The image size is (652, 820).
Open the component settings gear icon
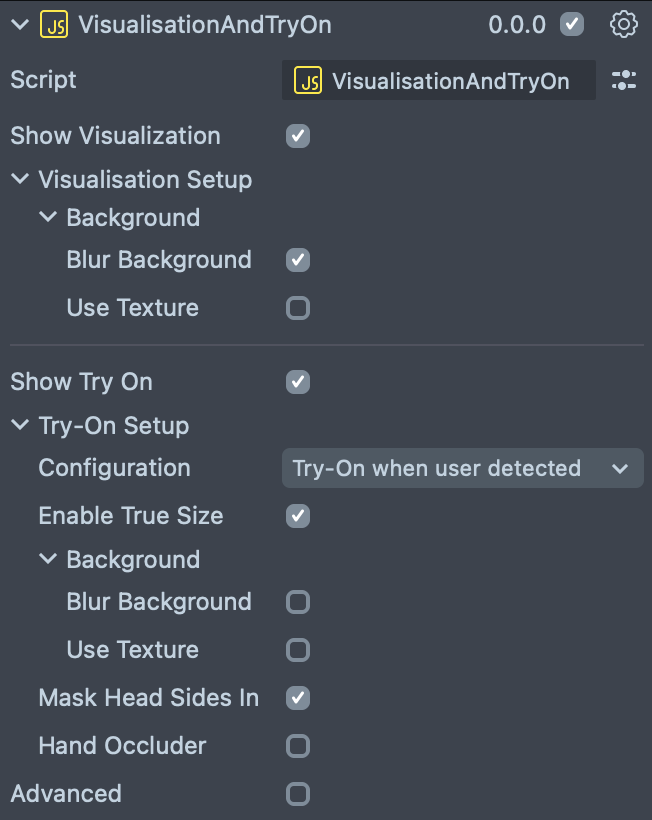pos(623,25)
